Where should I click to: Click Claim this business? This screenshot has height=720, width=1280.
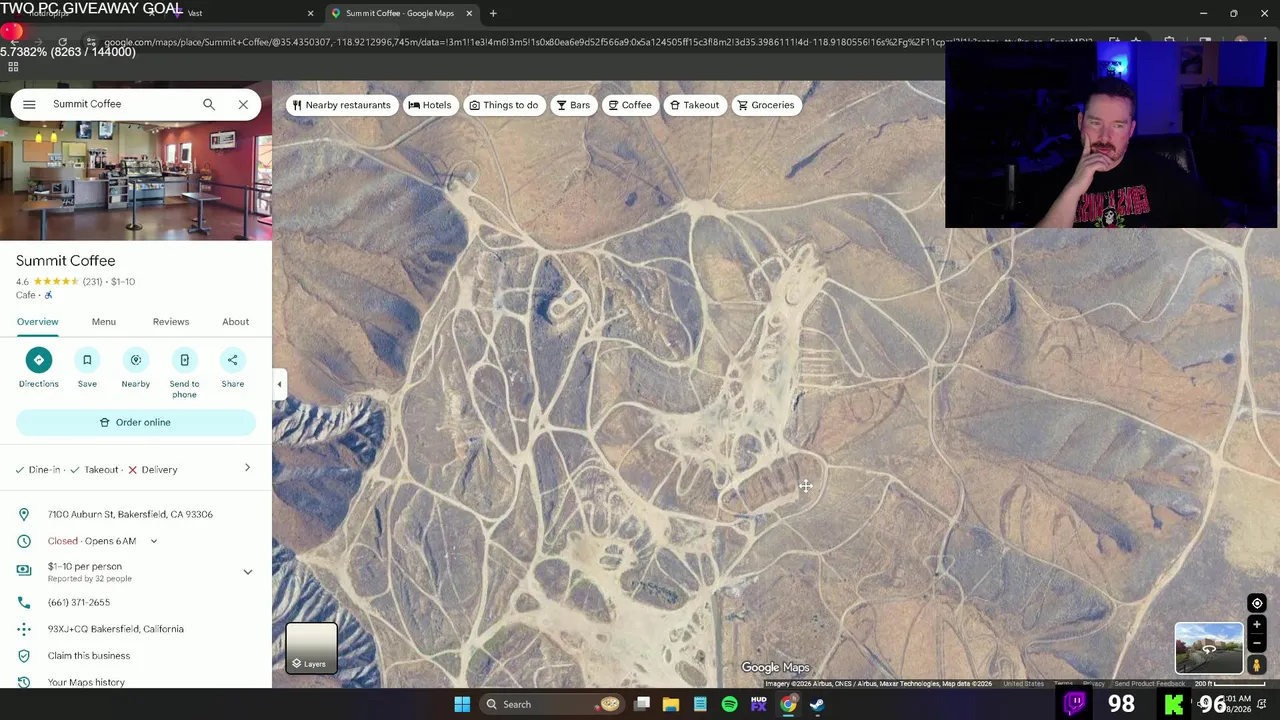pyautogui.click(x=89, y=656)
